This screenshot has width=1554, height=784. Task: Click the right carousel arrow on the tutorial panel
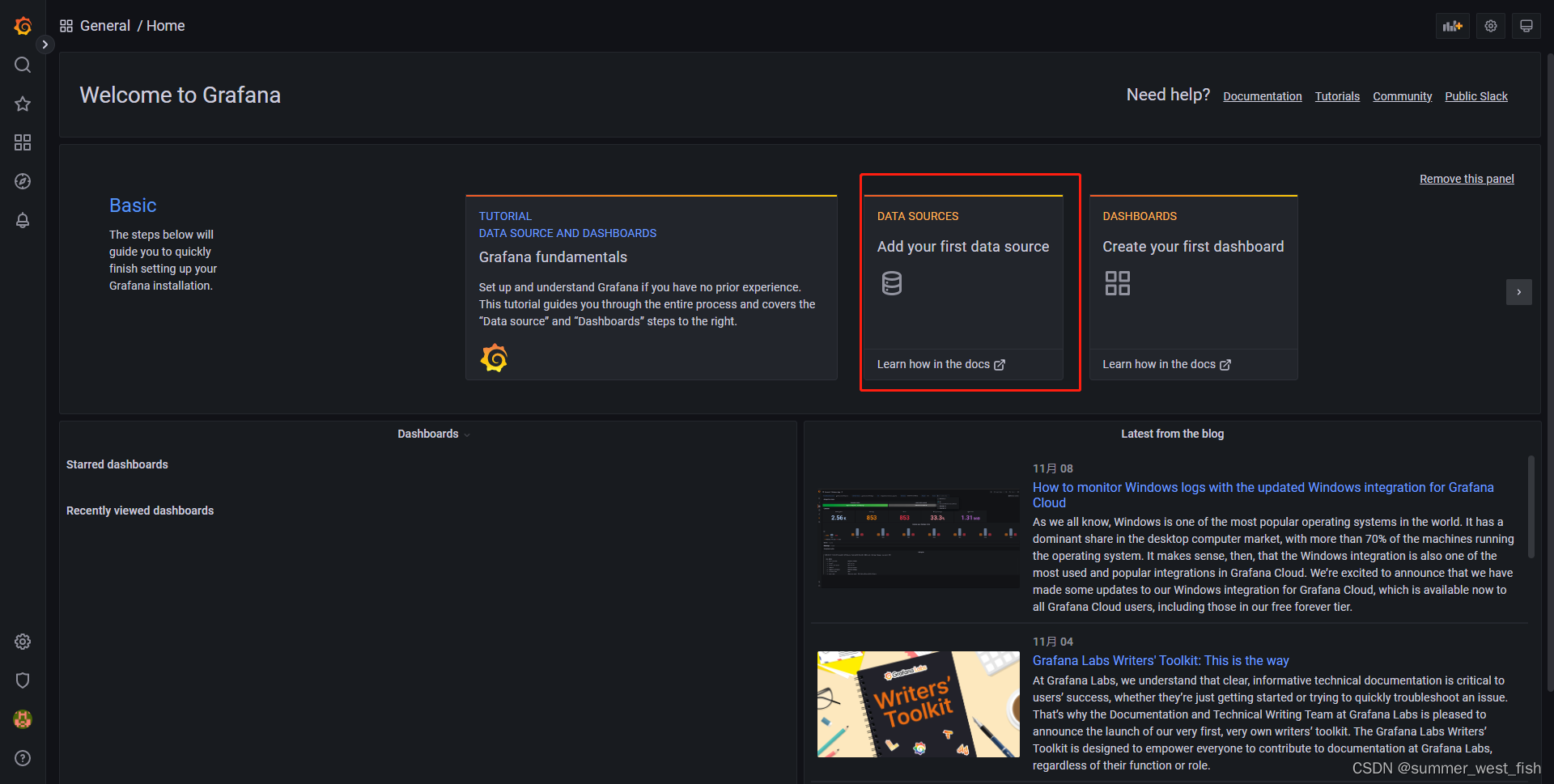tap(1518, 292)
